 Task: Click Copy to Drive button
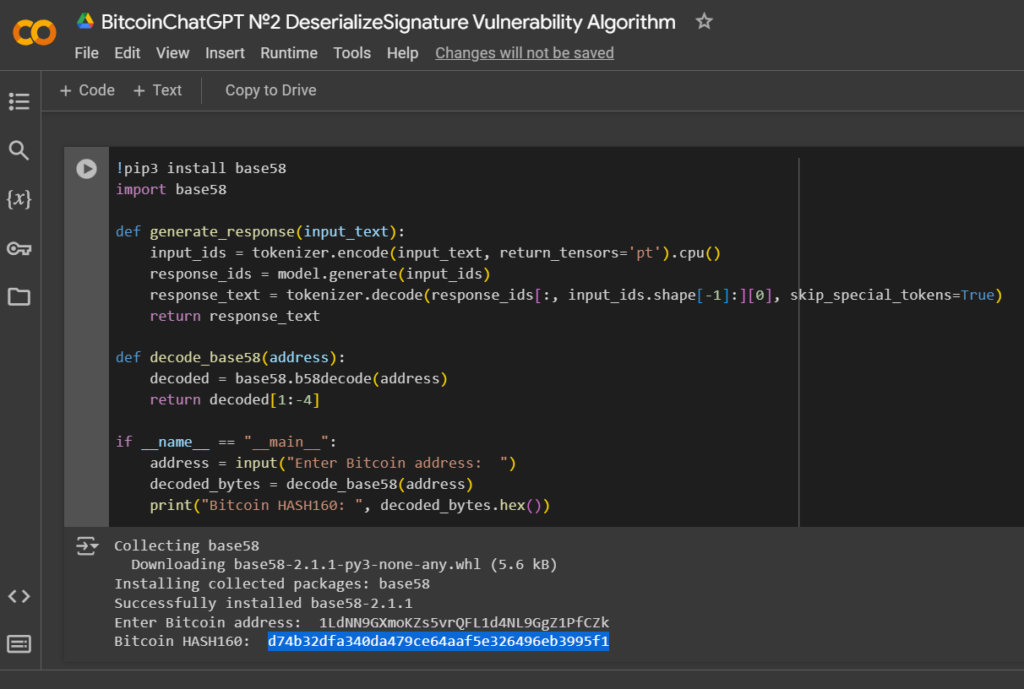coord(270,90)
